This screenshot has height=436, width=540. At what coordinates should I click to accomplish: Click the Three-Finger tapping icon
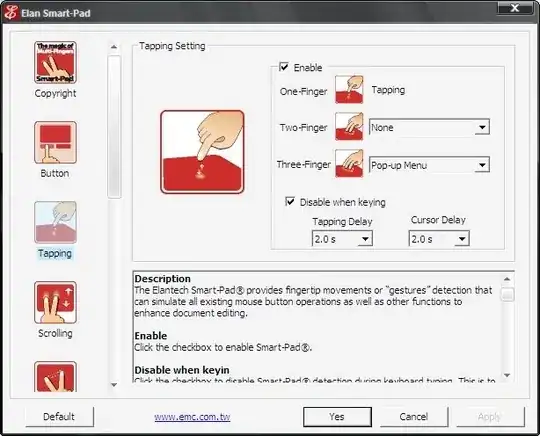pyautogui.click(x=349, y=163)
